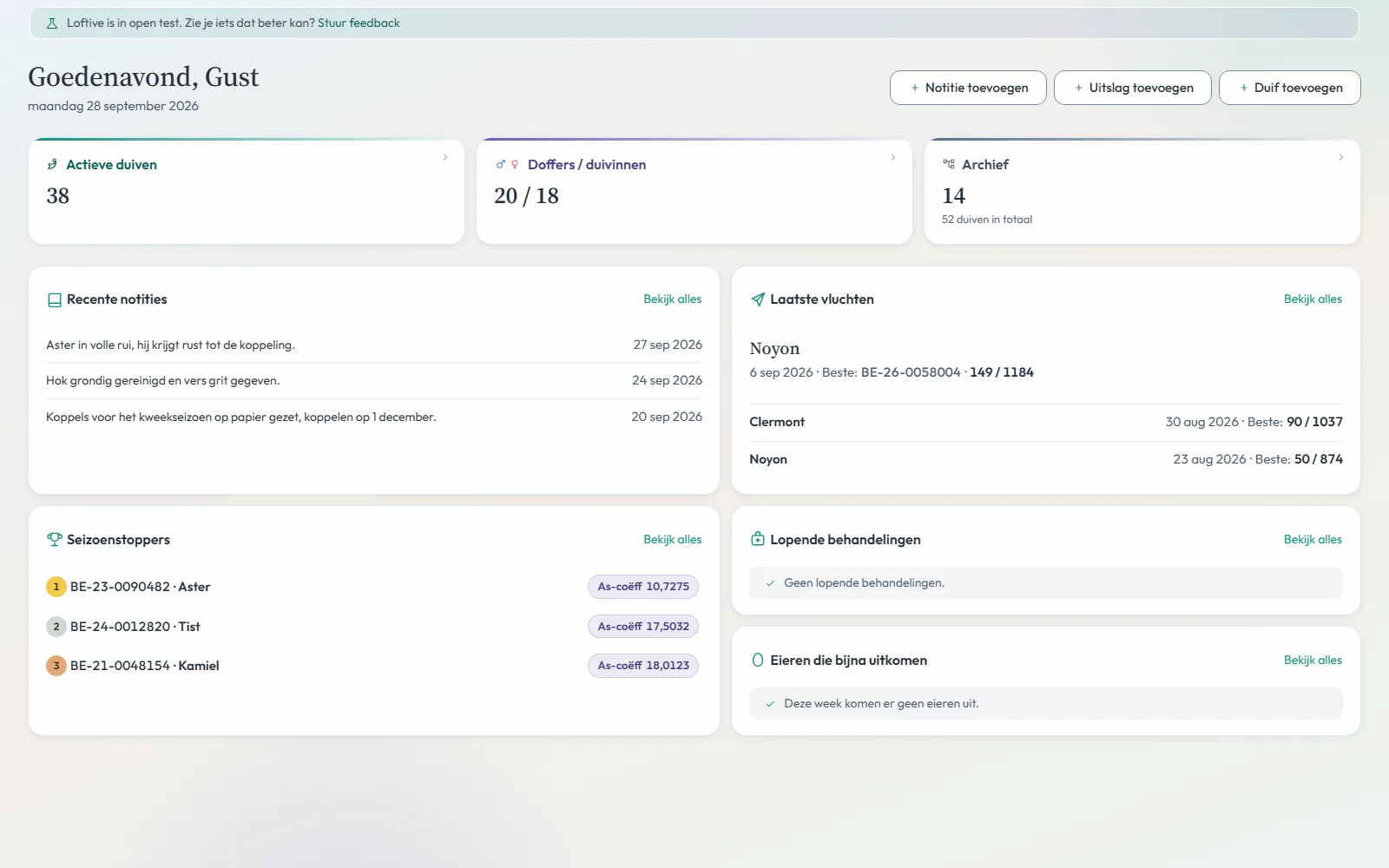Click best pigeon ring BE-26-0058004
Screen dimensions: 1389x868
(911, 372)
